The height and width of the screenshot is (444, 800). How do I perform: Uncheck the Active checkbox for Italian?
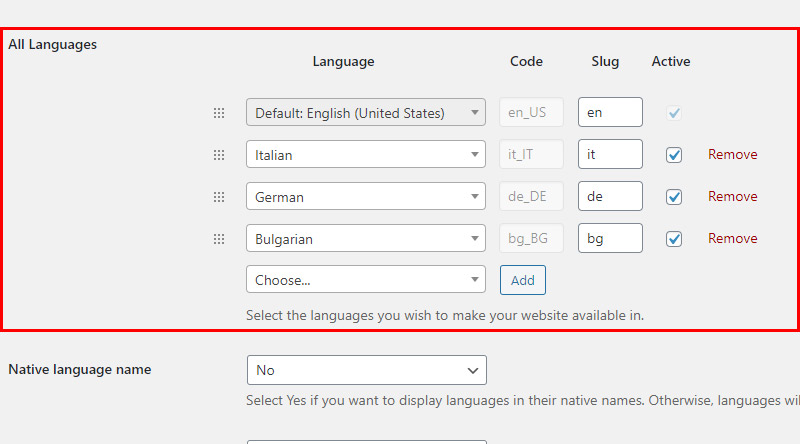(x=673, y=155)
